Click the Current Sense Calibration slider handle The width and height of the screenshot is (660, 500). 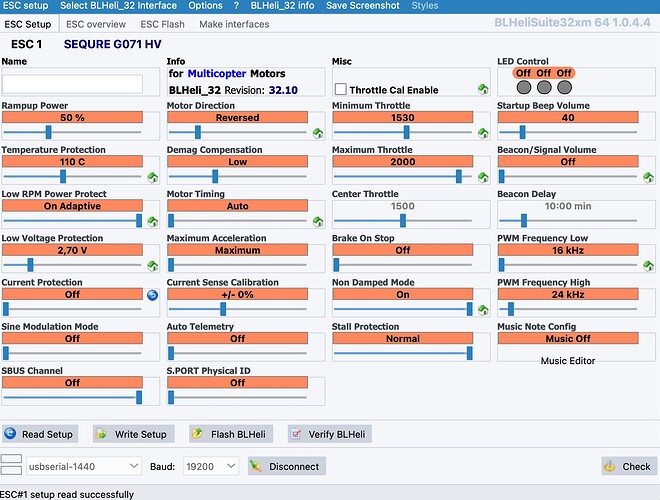[x=223, y=309]
